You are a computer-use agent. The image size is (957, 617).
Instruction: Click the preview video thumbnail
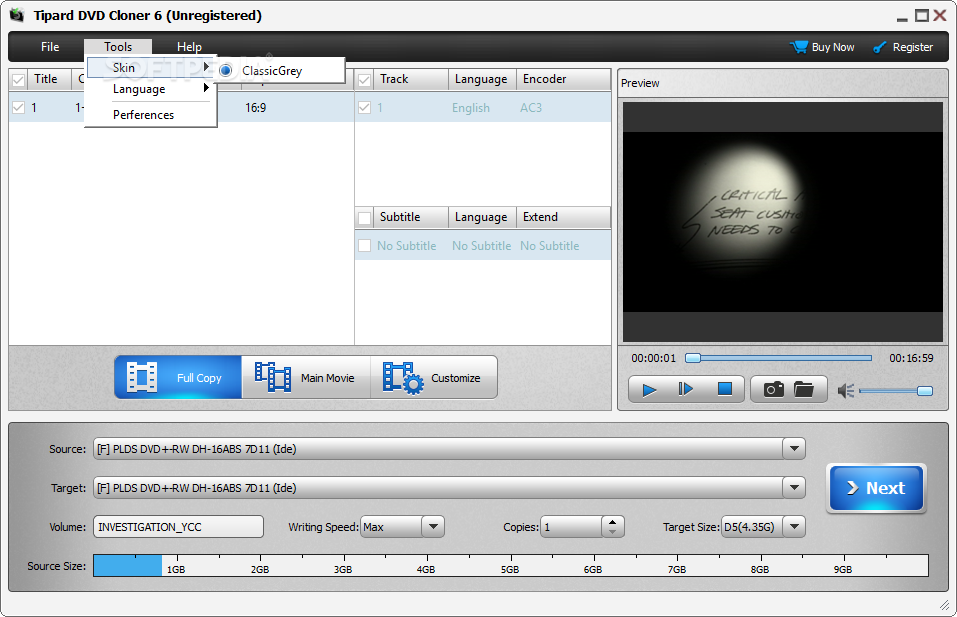782,222
